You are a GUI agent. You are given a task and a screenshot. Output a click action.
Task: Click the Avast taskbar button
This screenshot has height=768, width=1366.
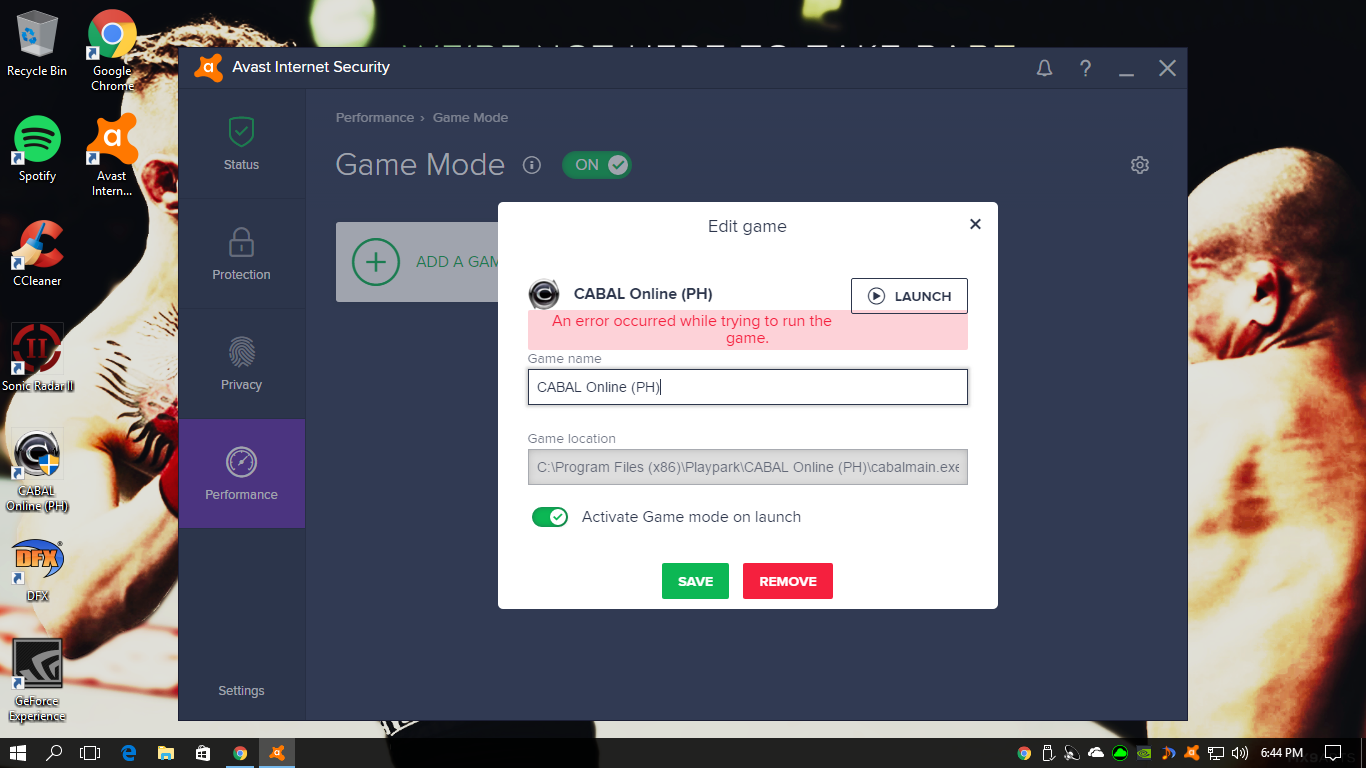277,753
